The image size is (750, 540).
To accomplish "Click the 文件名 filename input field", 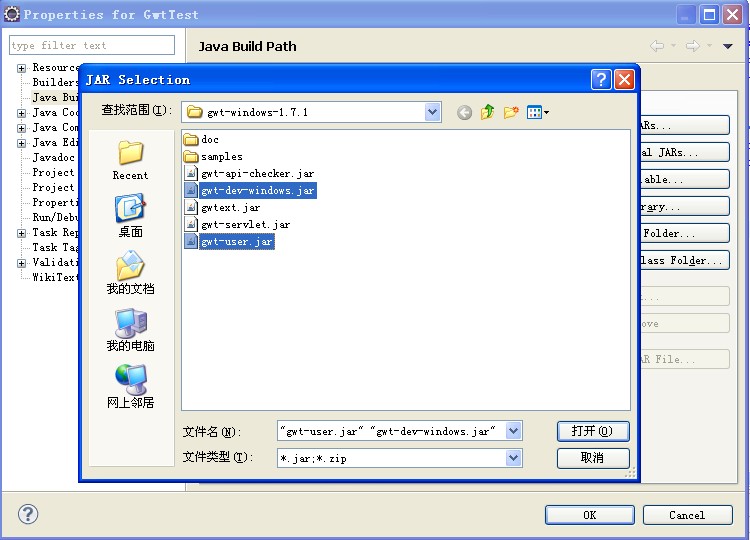I will coord(392,431).
